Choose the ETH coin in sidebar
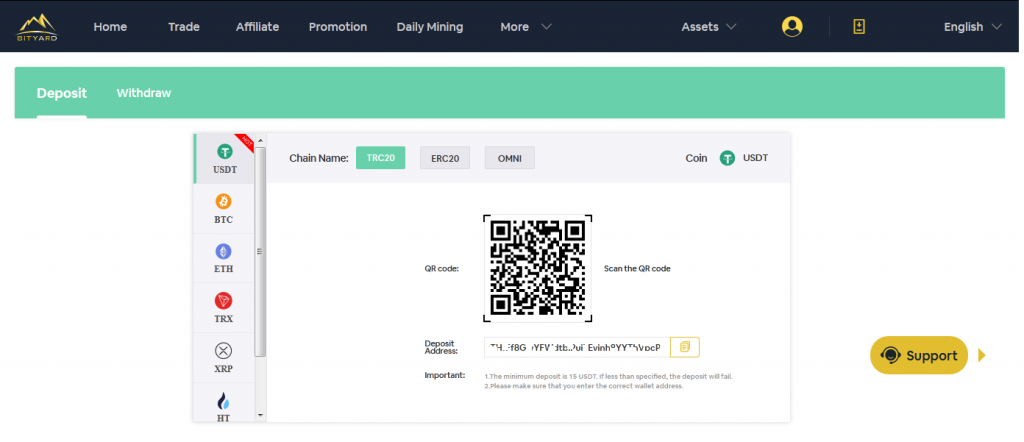This screenshot has height=442, width=1024. coord(224,257)
